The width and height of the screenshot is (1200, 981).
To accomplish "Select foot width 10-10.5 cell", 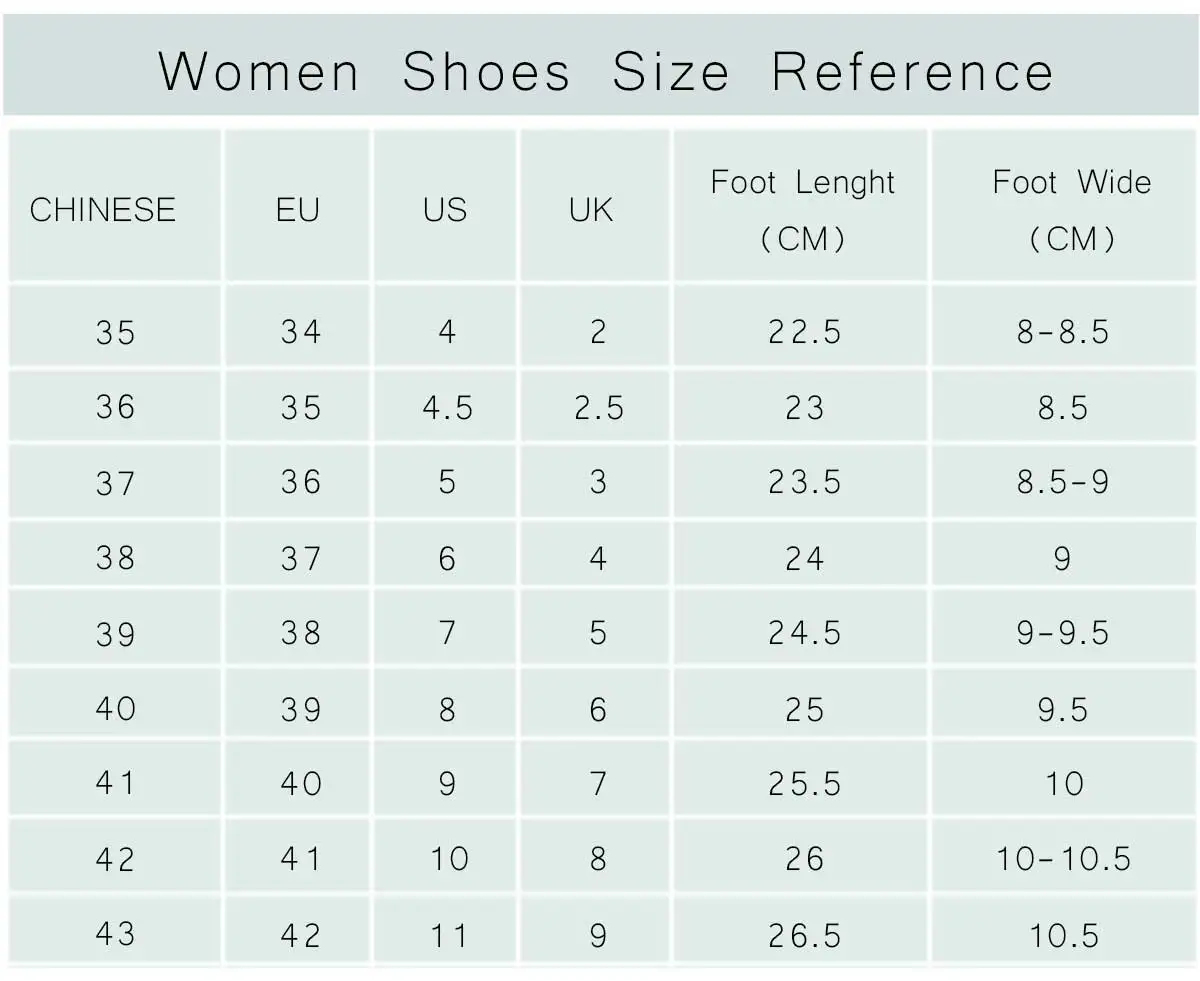I will coord(1063,858).
